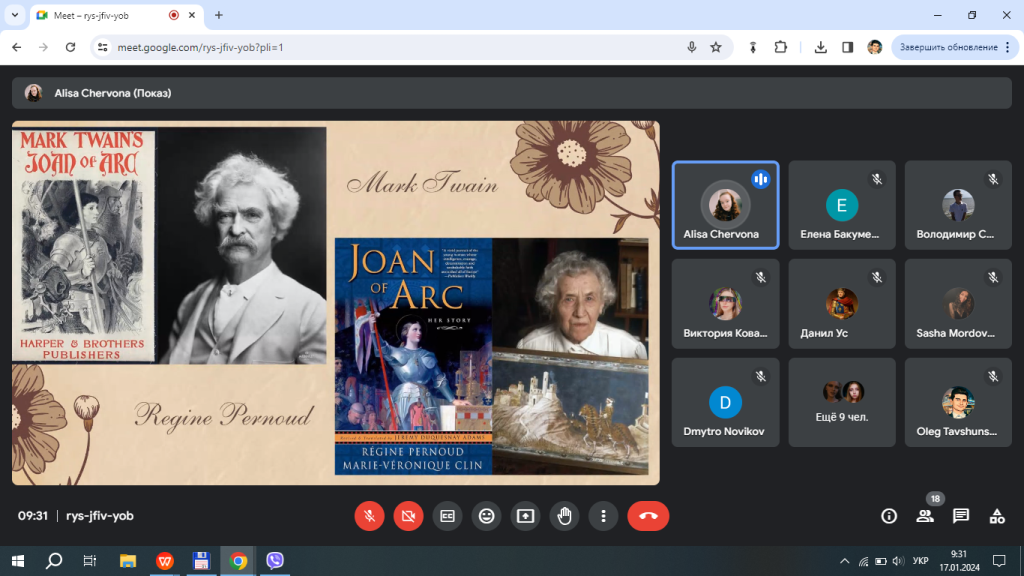Open Windows notification center
The image size is (1024, 576).
[x=999, y=561]
